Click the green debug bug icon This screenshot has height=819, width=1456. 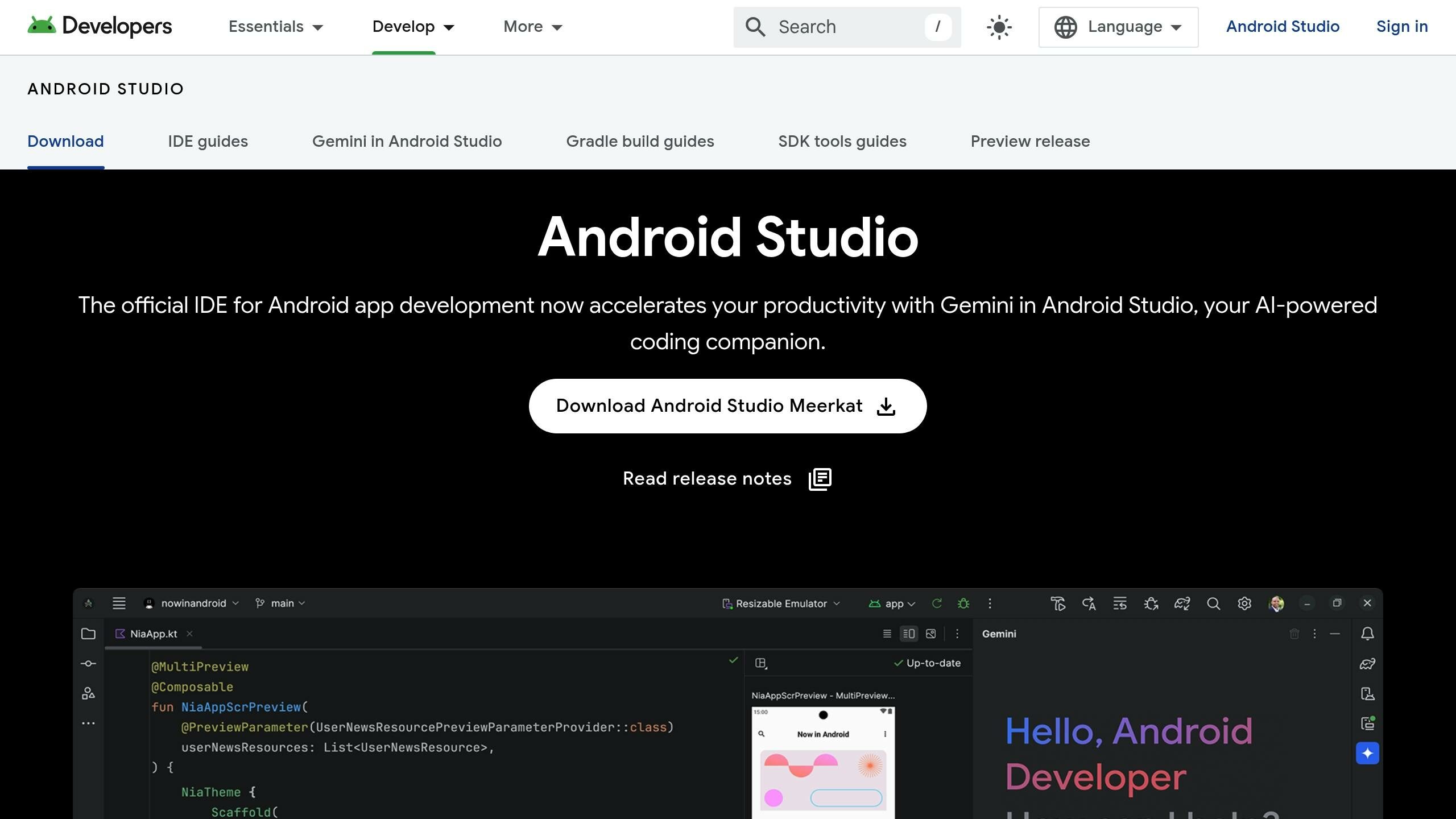tap(963, 603)
